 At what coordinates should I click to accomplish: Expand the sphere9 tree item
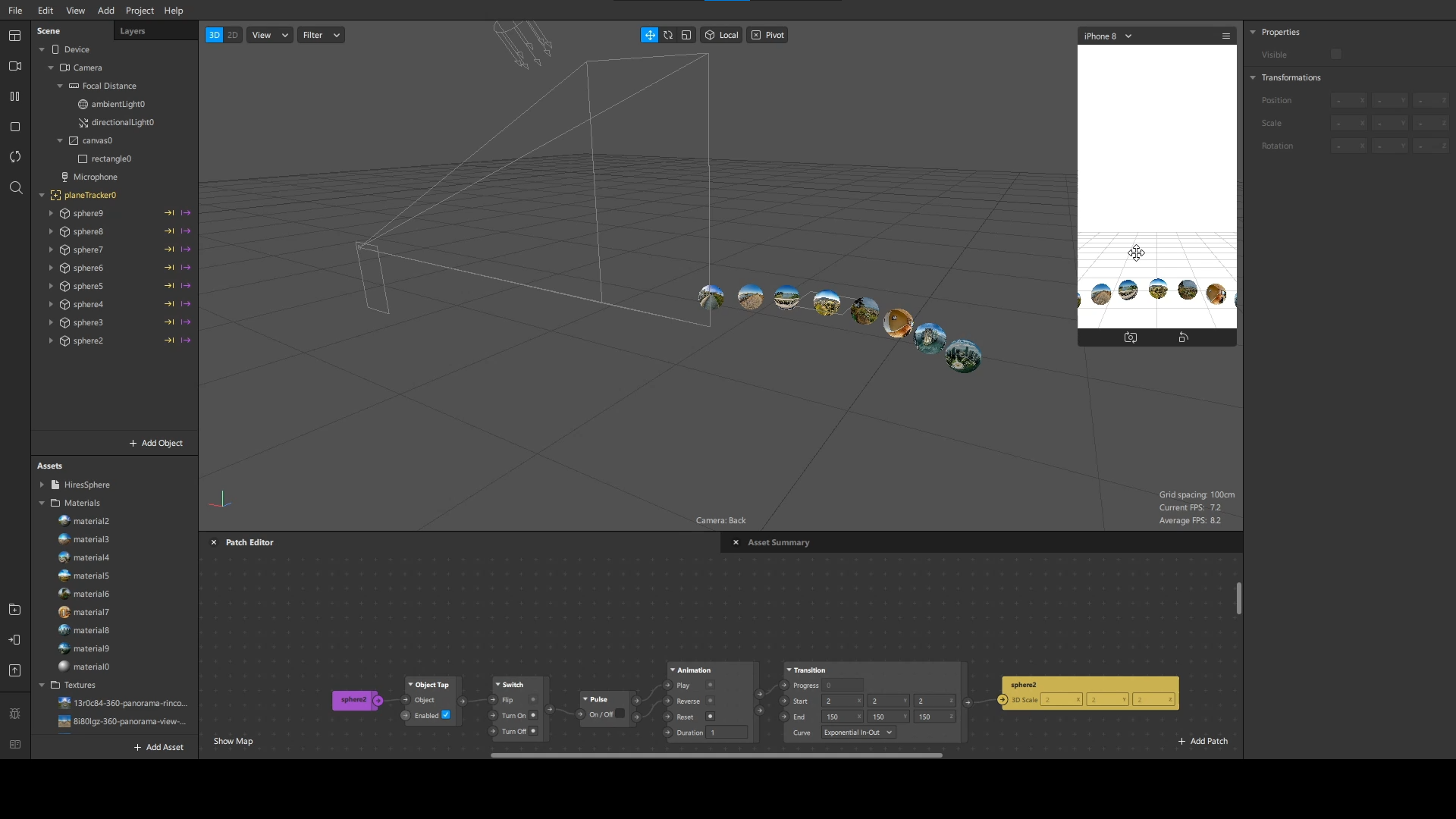click(x=51, y=213)
